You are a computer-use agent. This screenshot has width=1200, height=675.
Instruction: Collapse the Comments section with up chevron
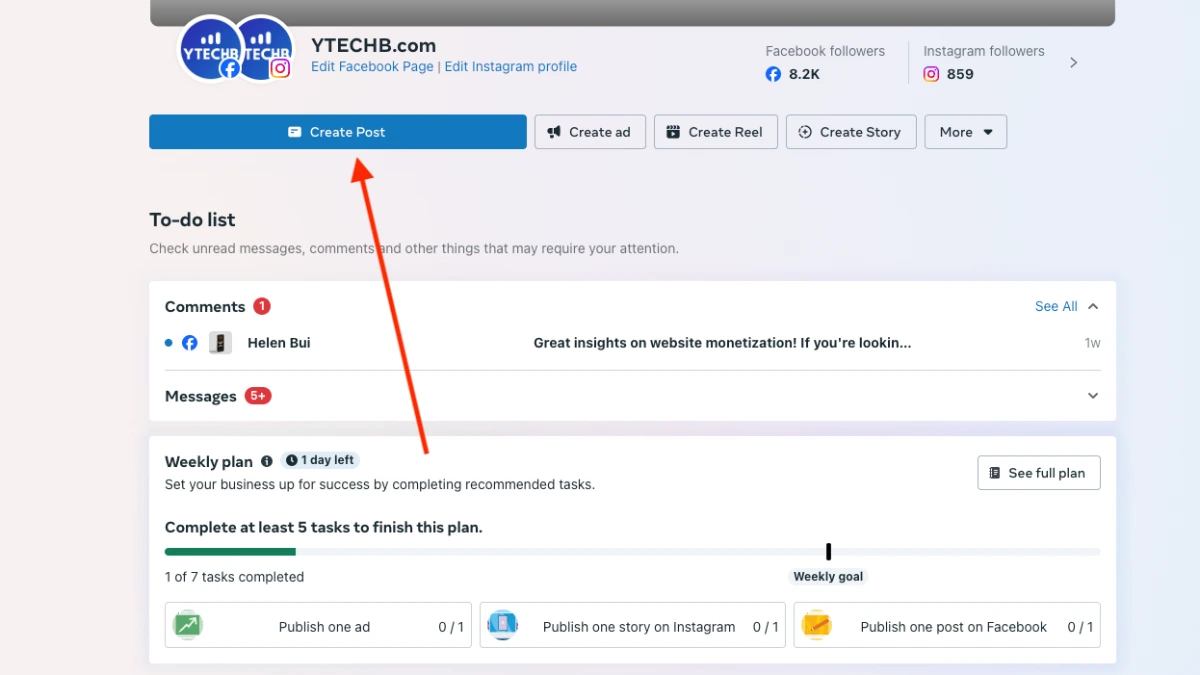pos(1093,306)
